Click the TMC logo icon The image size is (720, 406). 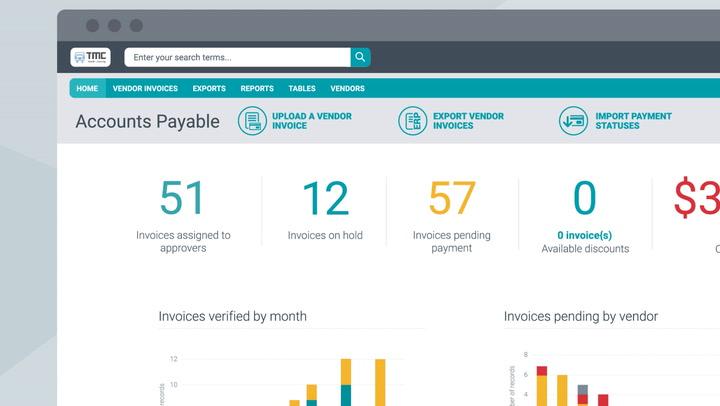90,58
